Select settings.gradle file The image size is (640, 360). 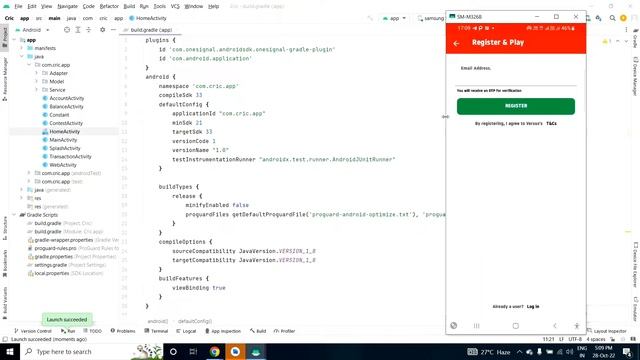pyautogui.click(x=51, y=265)
